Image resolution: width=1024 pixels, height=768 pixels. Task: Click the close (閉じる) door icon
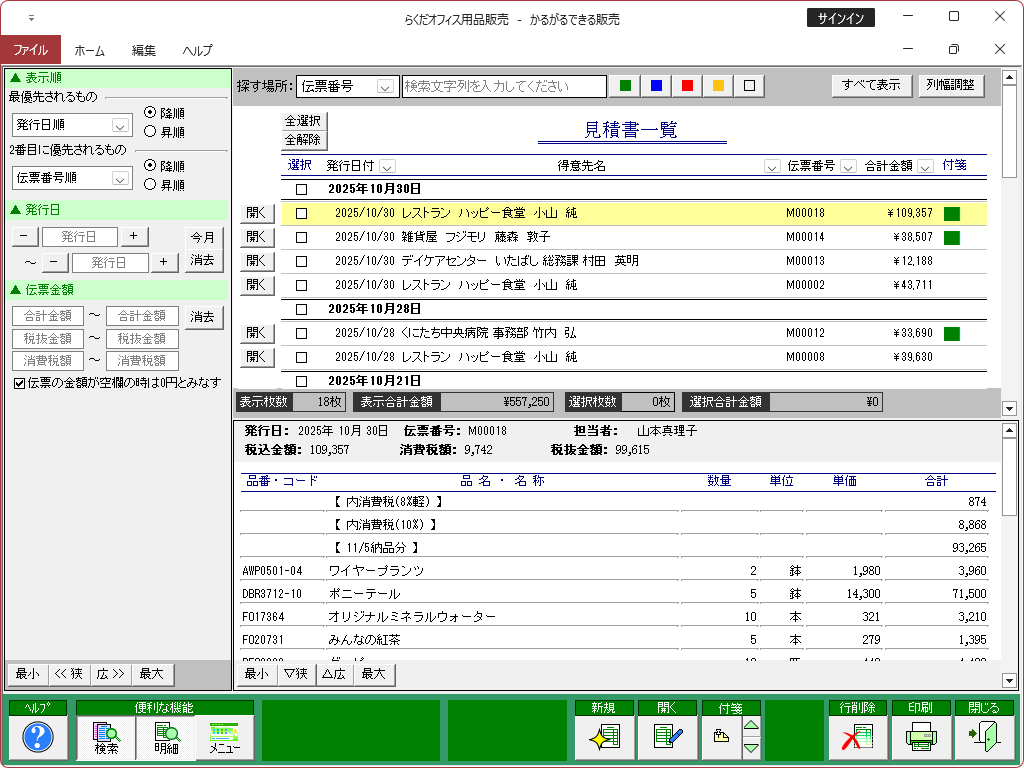point(983,738)
